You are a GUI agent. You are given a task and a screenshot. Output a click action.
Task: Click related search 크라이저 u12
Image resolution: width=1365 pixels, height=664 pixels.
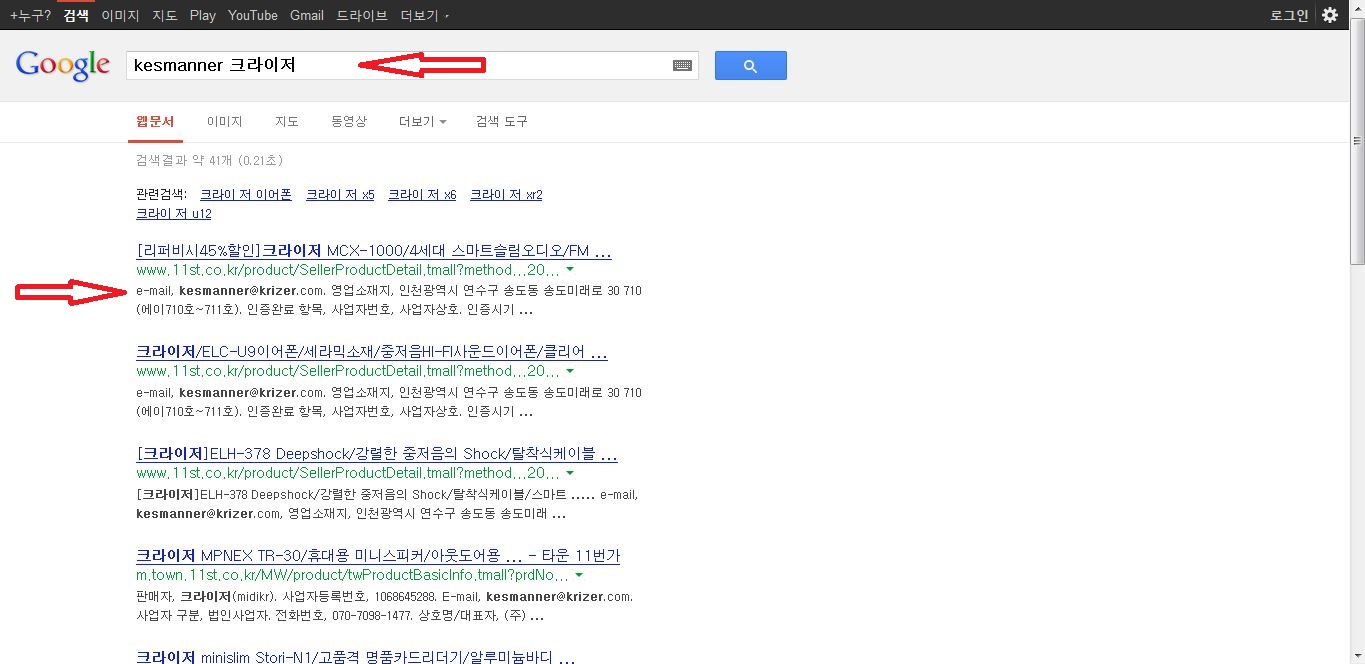174,214
